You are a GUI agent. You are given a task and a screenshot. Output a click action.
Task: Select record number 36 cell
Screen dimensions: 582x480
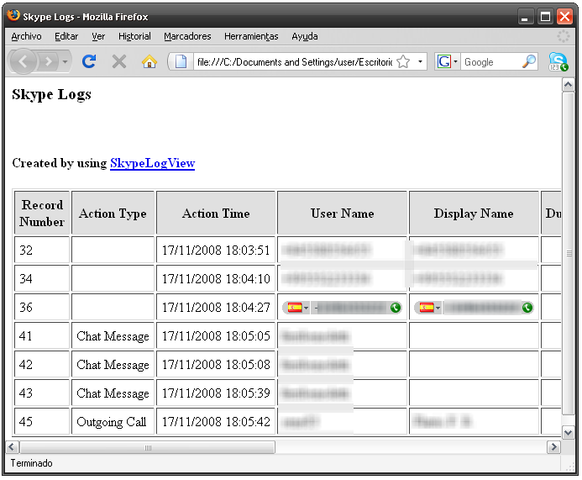click(42, 307)
